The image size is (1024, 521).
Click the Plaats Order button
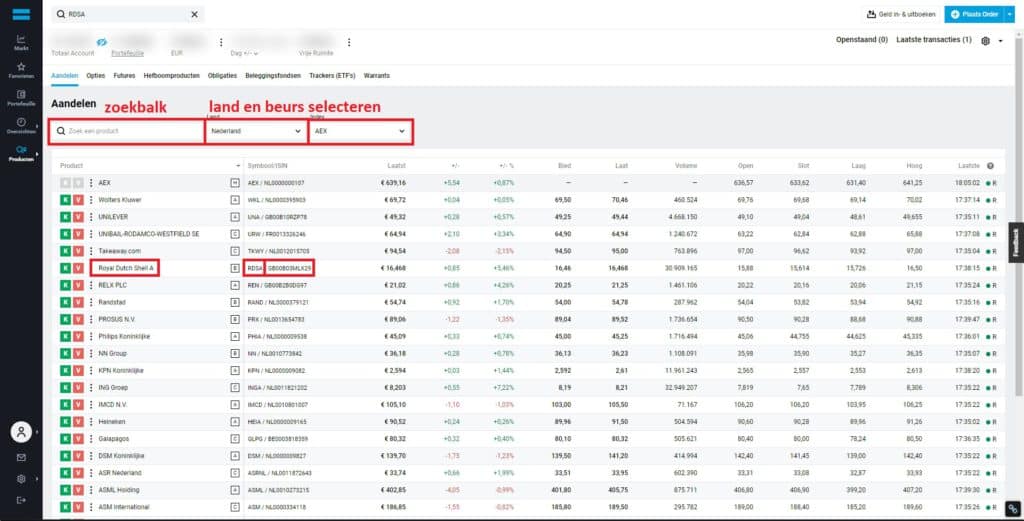974,14
